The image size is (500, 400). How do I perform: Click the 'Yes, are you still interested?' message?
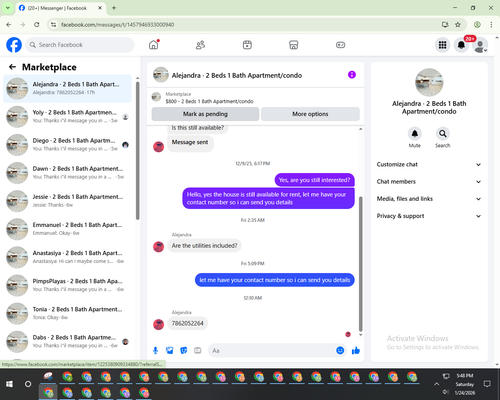[314, 180]
